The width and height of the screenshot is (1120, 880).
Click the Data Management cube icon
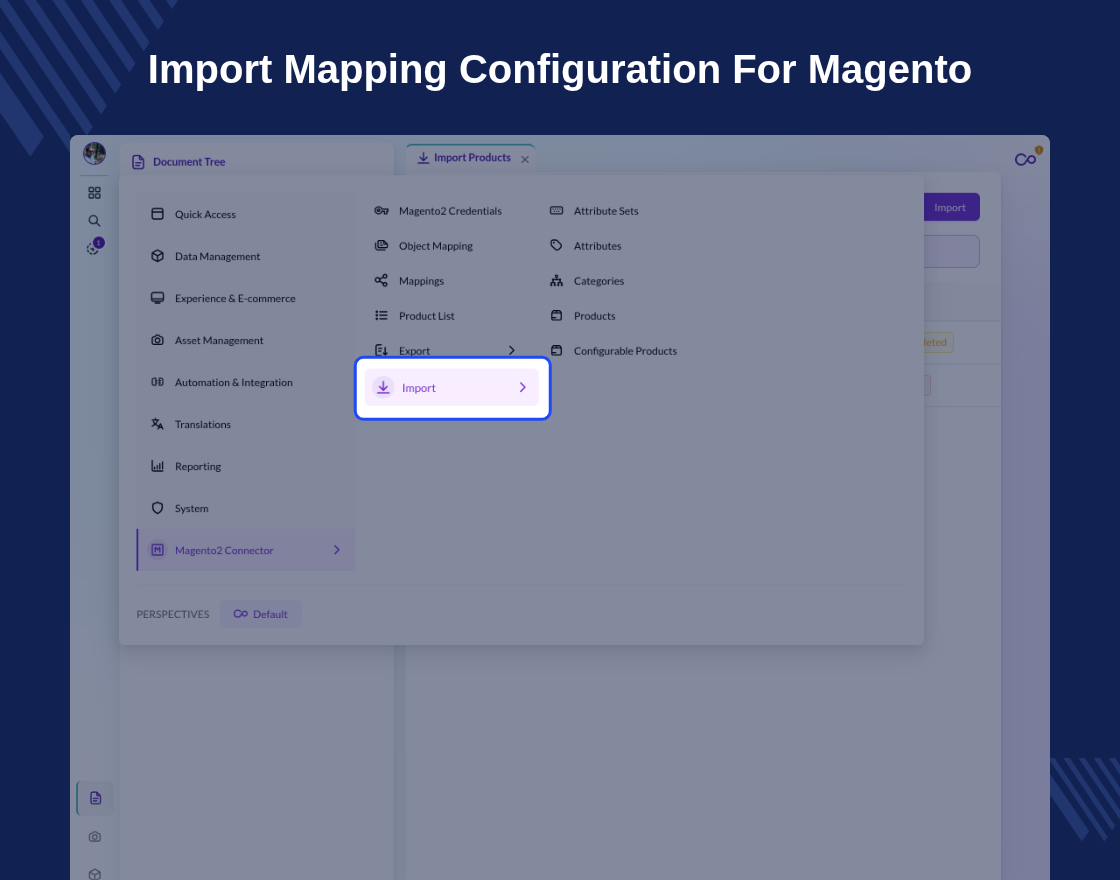(x=158, y=256)
